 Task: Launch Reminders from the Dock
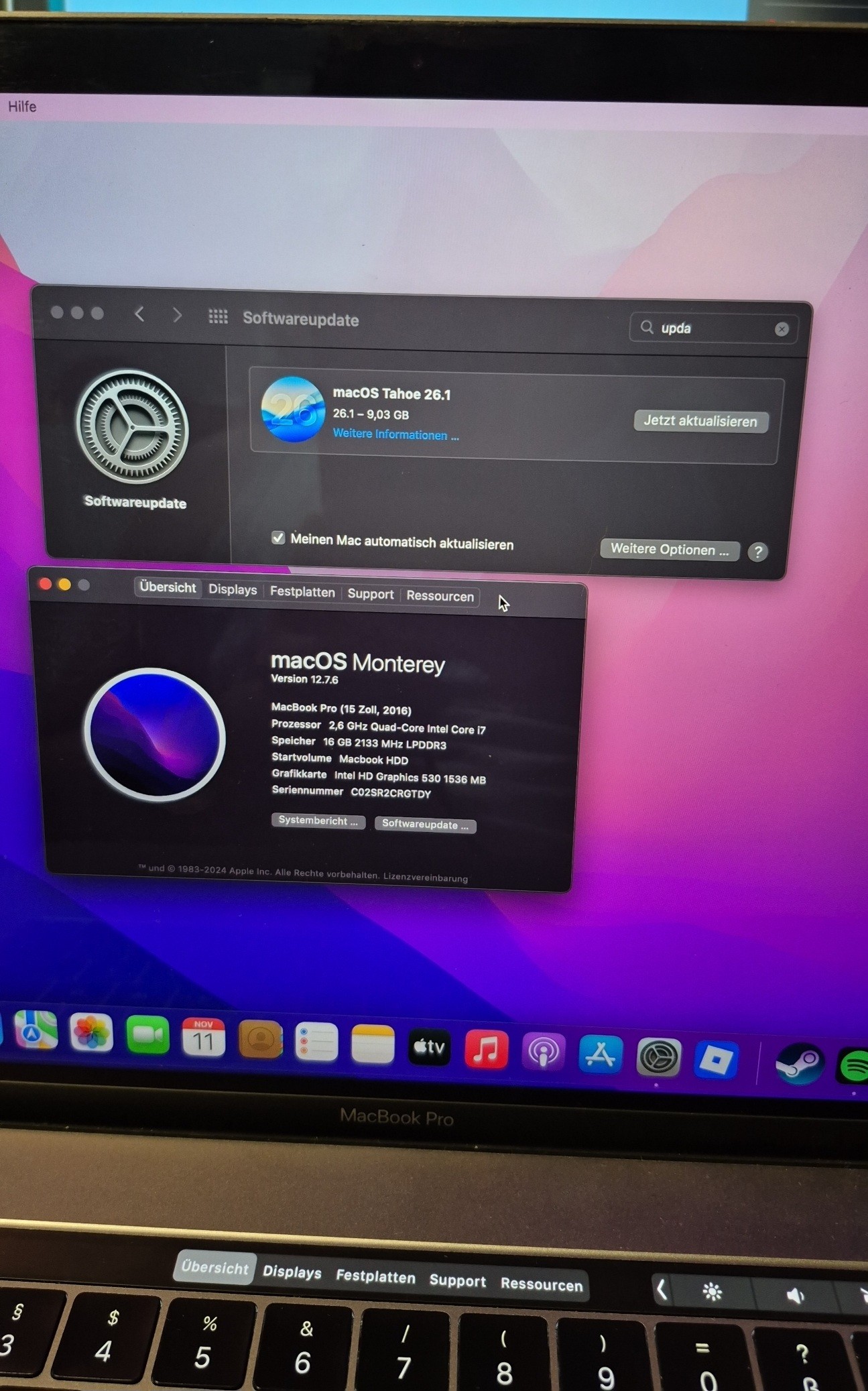(316, 1043)
